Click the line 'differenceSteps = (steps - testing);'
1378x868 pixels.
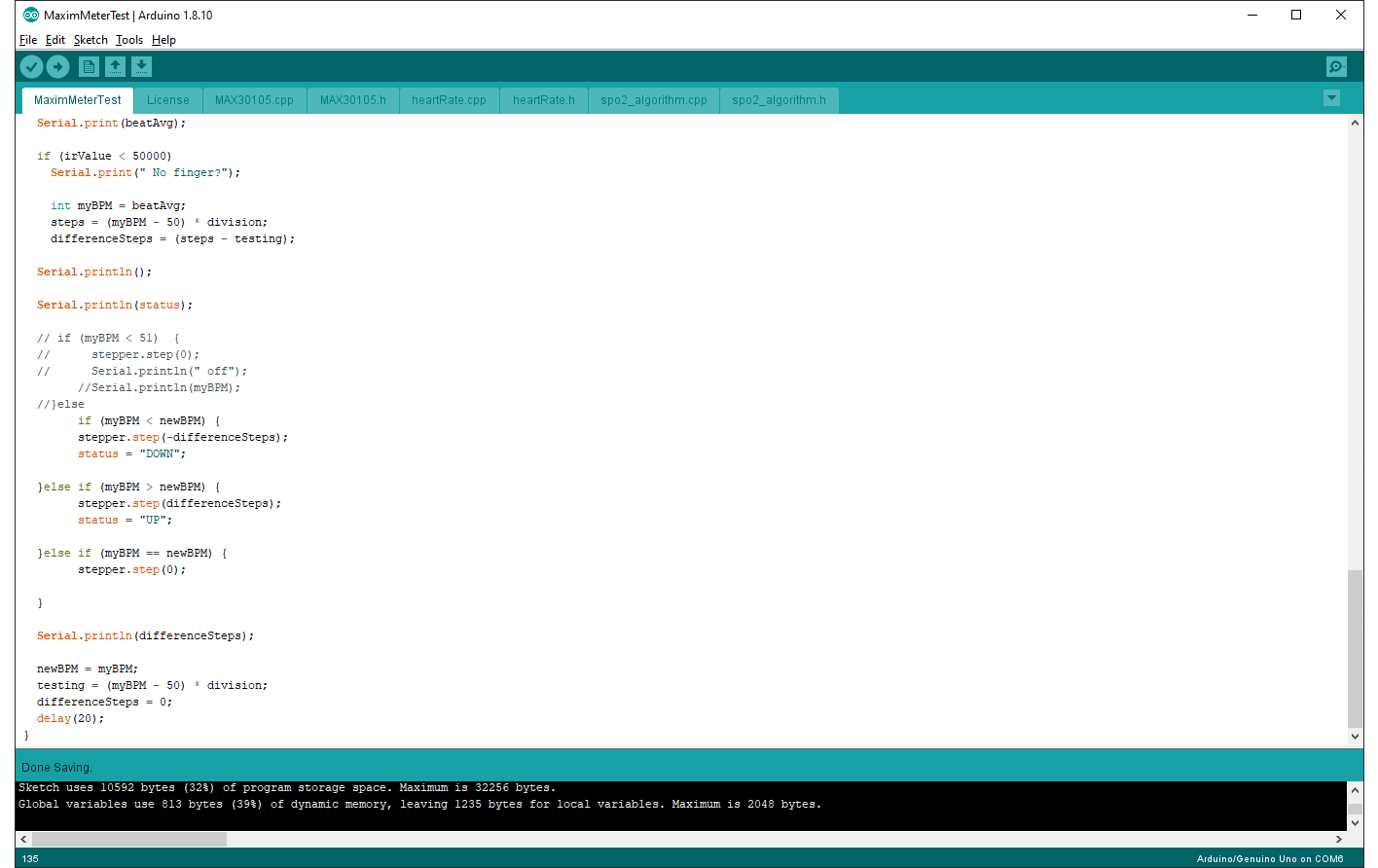172,238
